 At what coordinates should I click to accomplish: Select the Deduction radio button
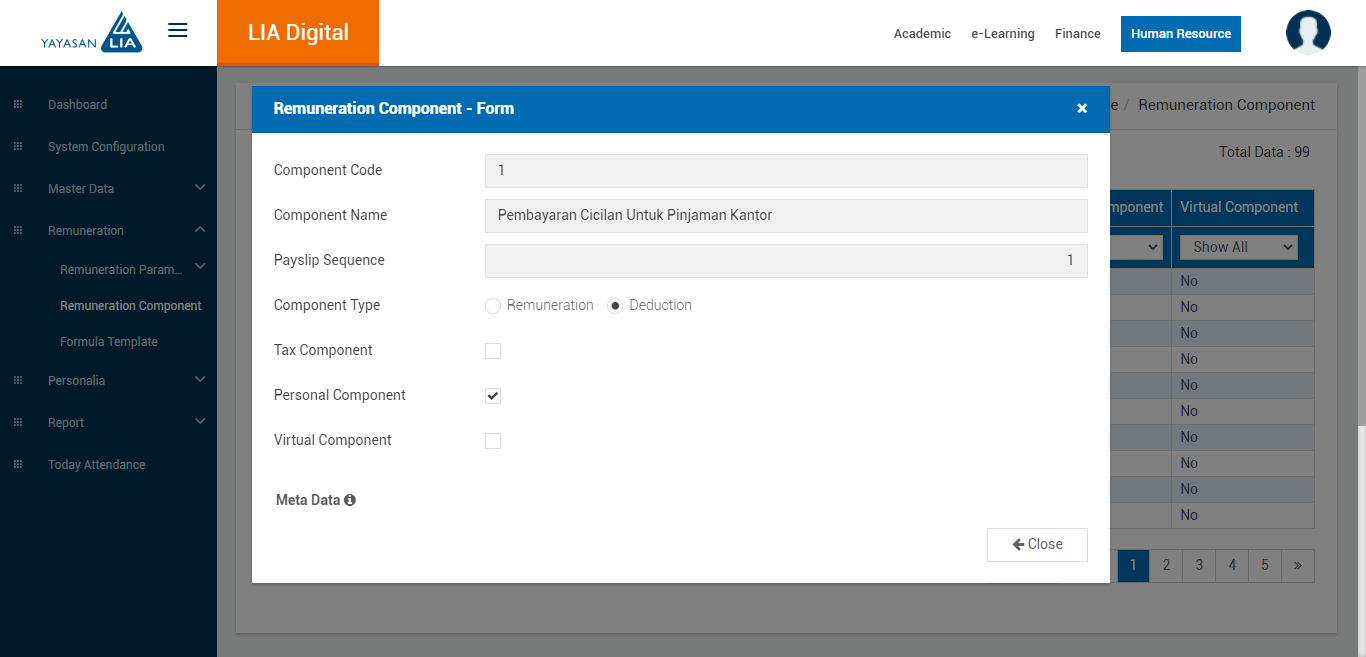pyautogui.click(x=616, y=306)
